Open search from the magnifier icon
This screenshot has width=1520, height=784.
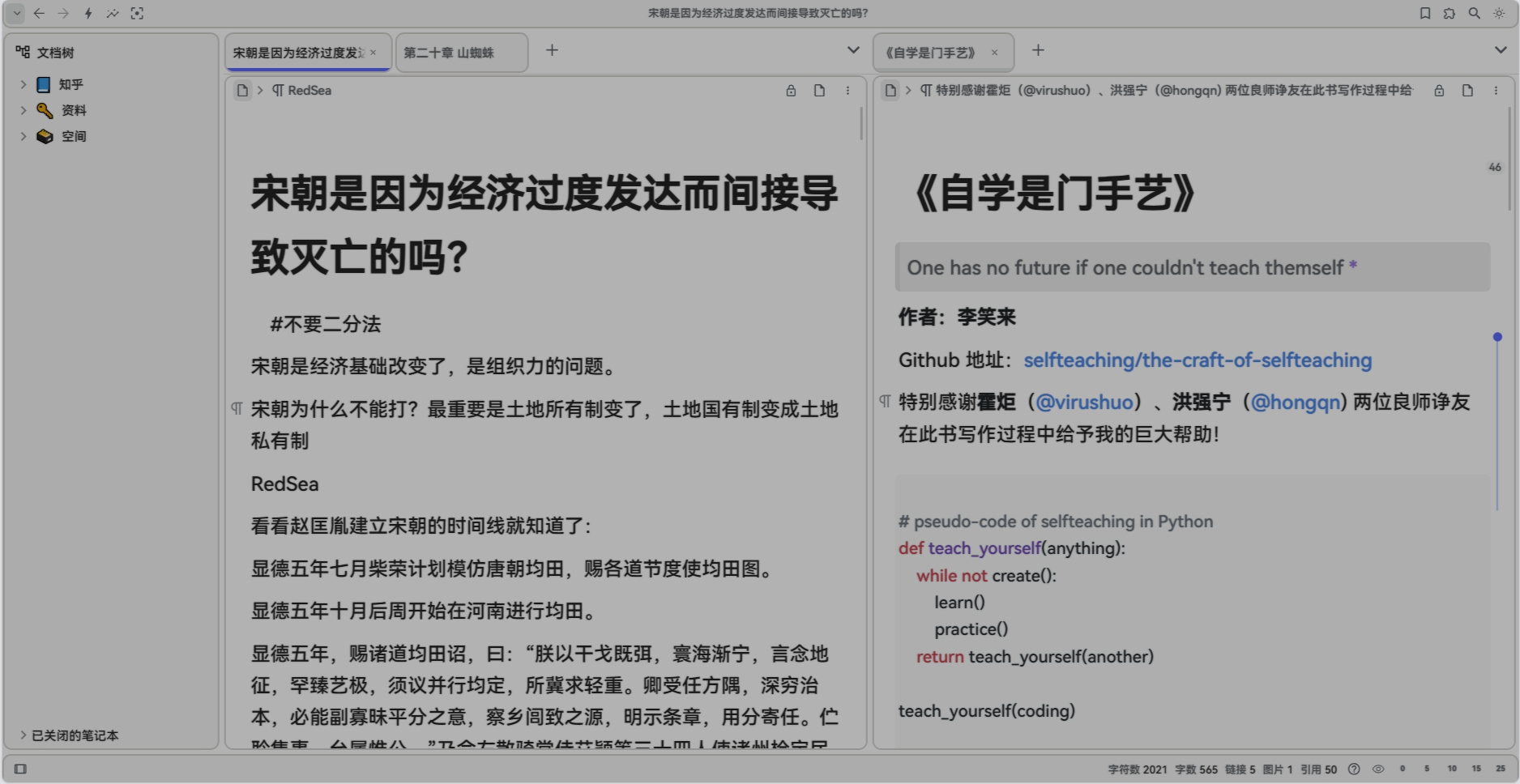point(1473,13)
